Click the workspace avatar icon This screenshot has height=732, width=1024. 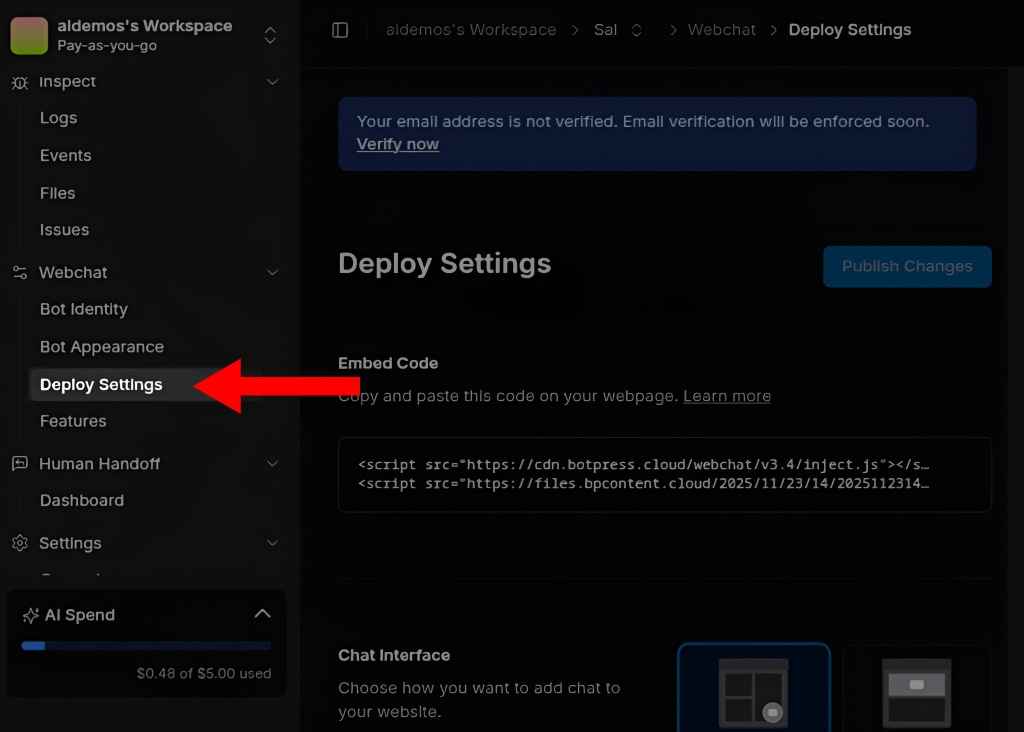tap(29, 35)
